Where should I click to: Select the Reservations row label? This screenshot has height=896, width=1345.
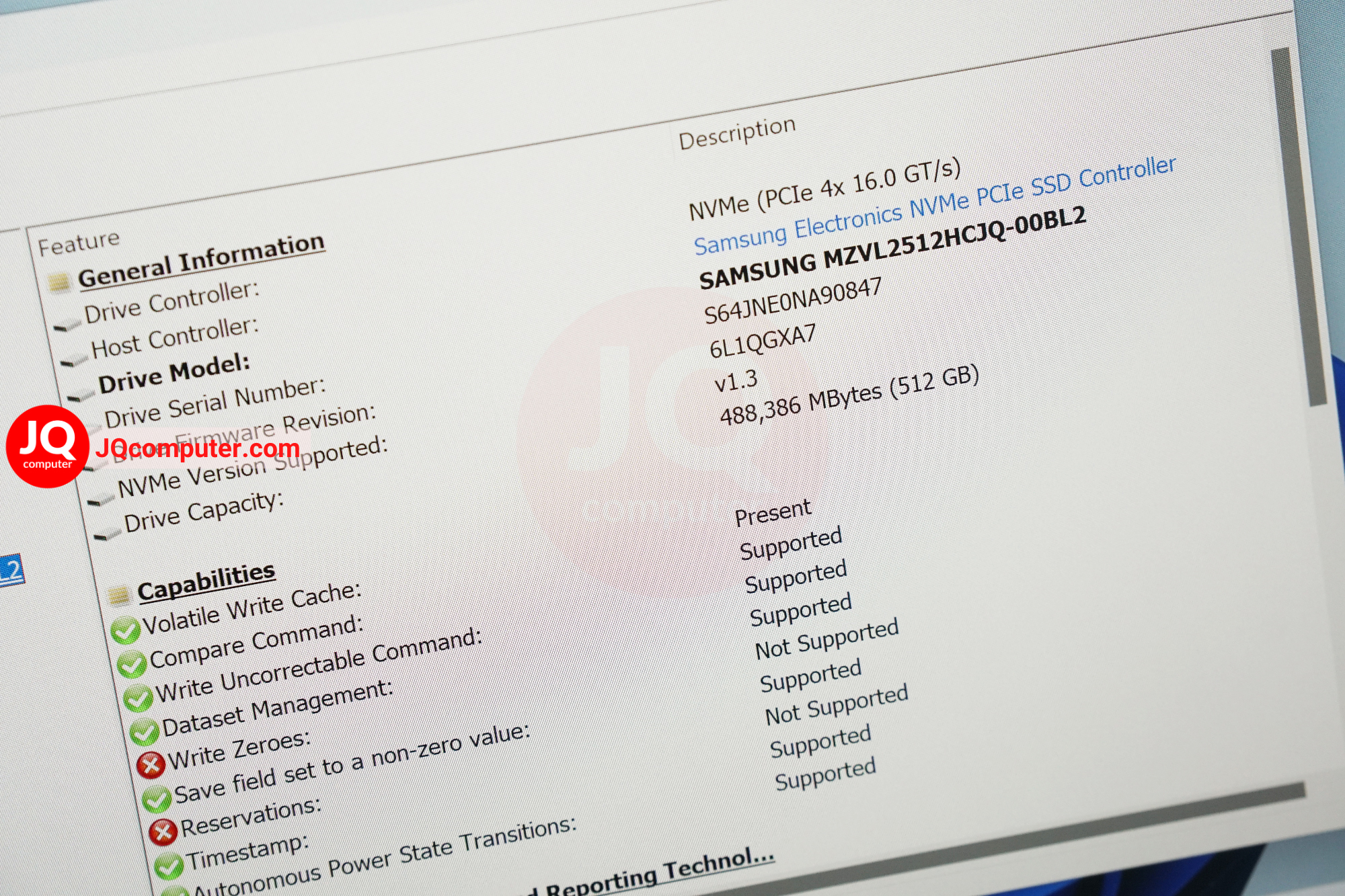(250, 817)
